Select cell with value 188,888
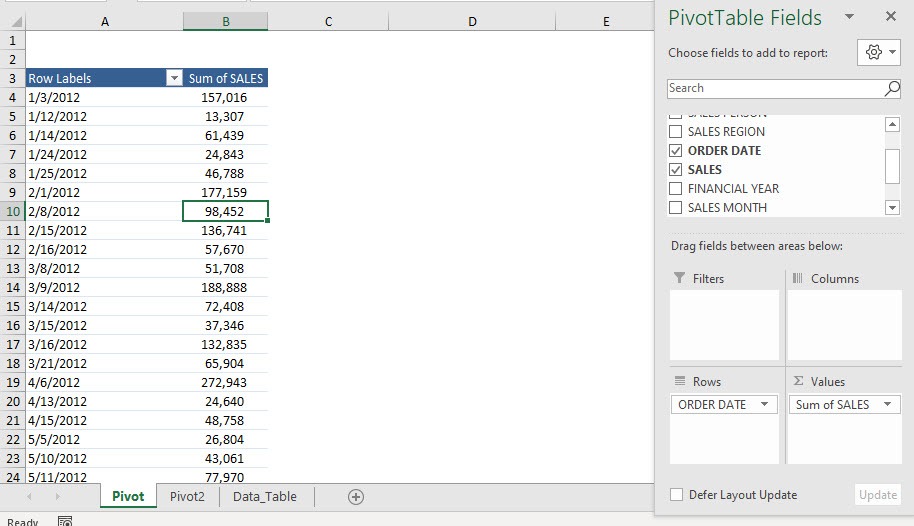Viewport: 914px width, 526px height. (226, 287)
